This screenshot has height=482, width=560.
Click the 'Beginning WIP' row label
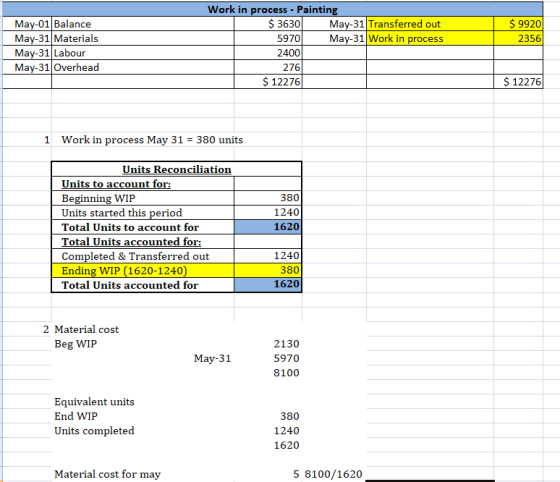(x=98, y=198)
